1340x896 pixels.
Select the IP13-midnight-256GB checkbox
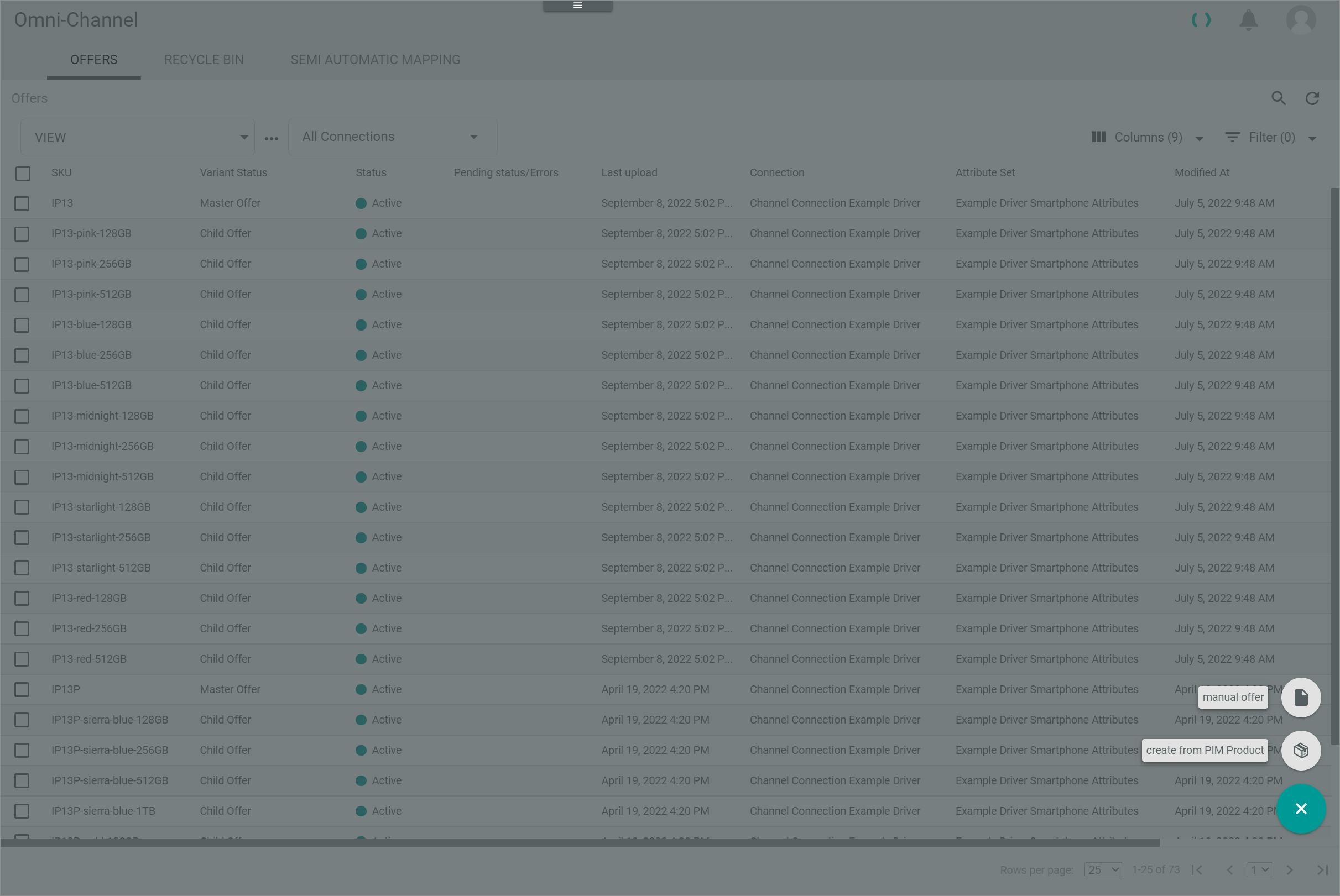22,447
